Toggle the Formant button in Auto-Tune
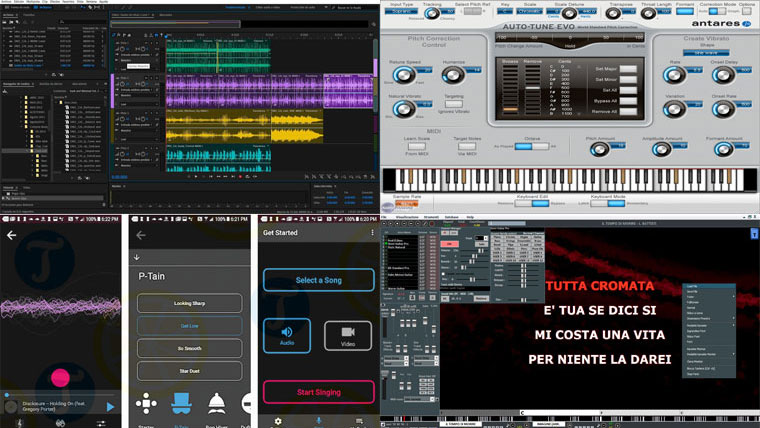 pos(684,11)
